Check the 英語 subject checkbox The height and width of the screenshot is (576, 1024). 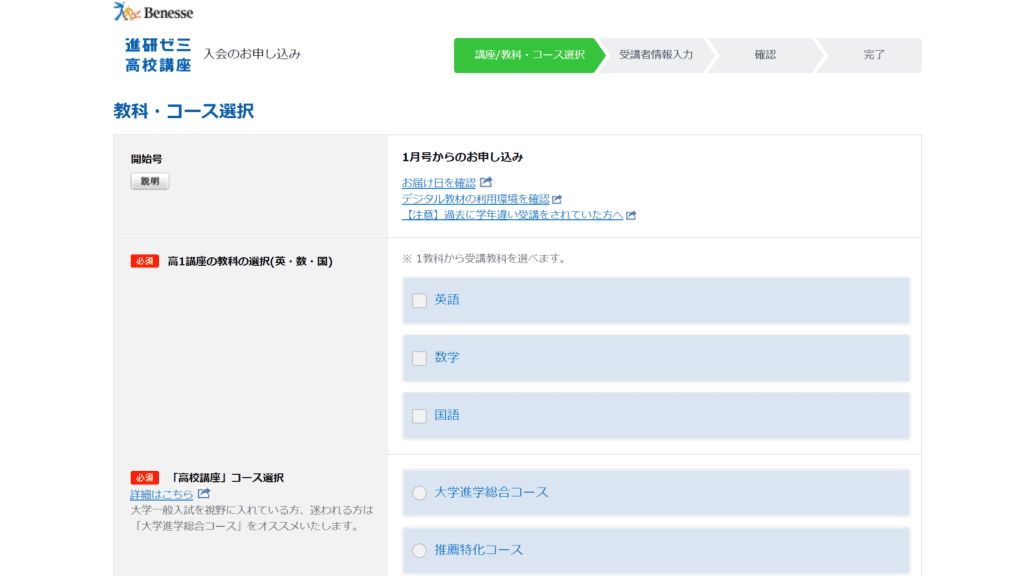coord(419,300)
